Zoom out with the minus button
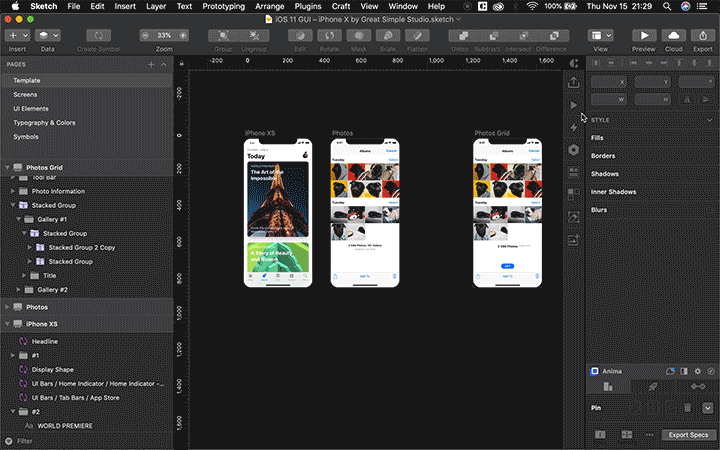Screen dimensions: 720x450 pos(146,35)
